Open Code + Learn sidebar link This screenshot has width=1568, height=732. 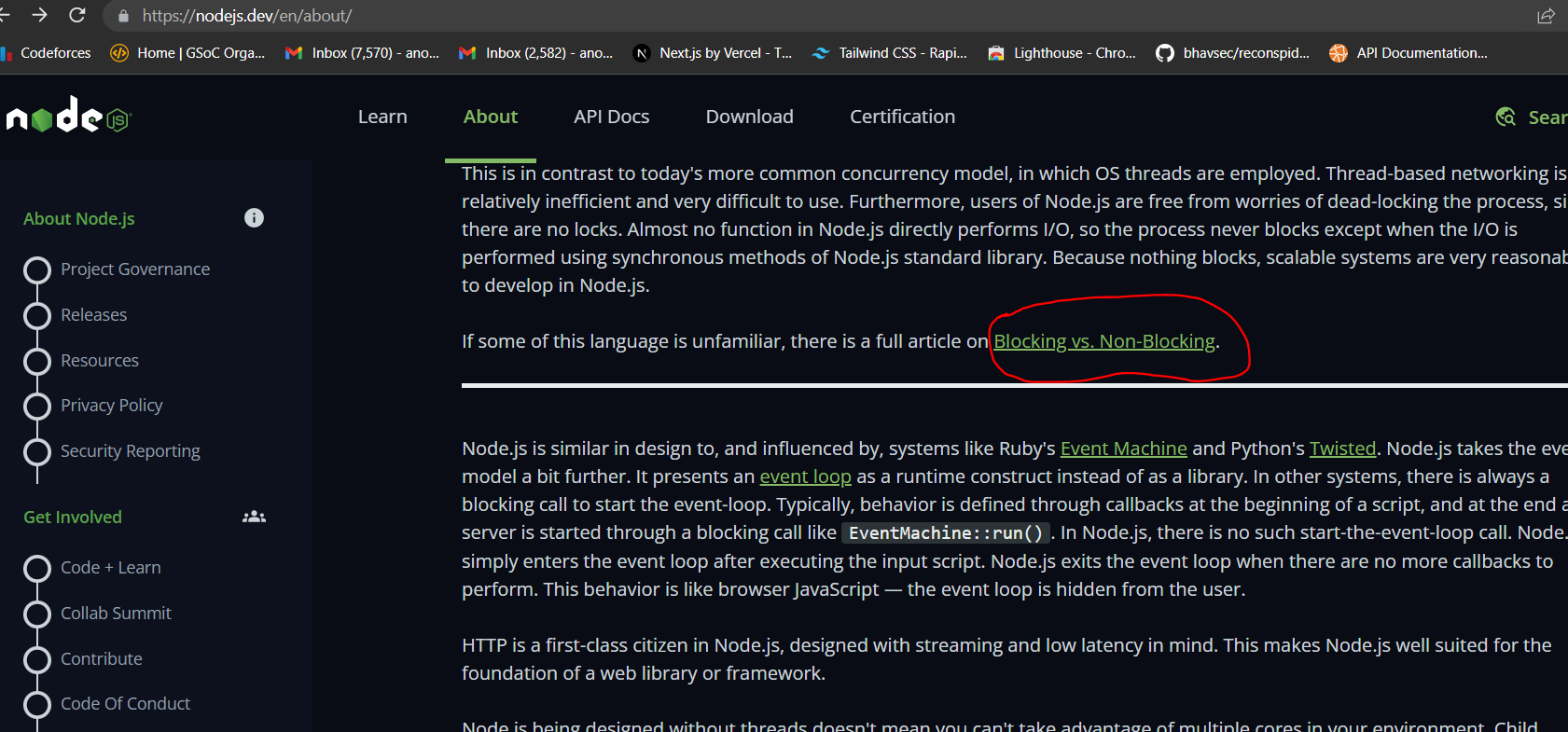pos(111,567)
